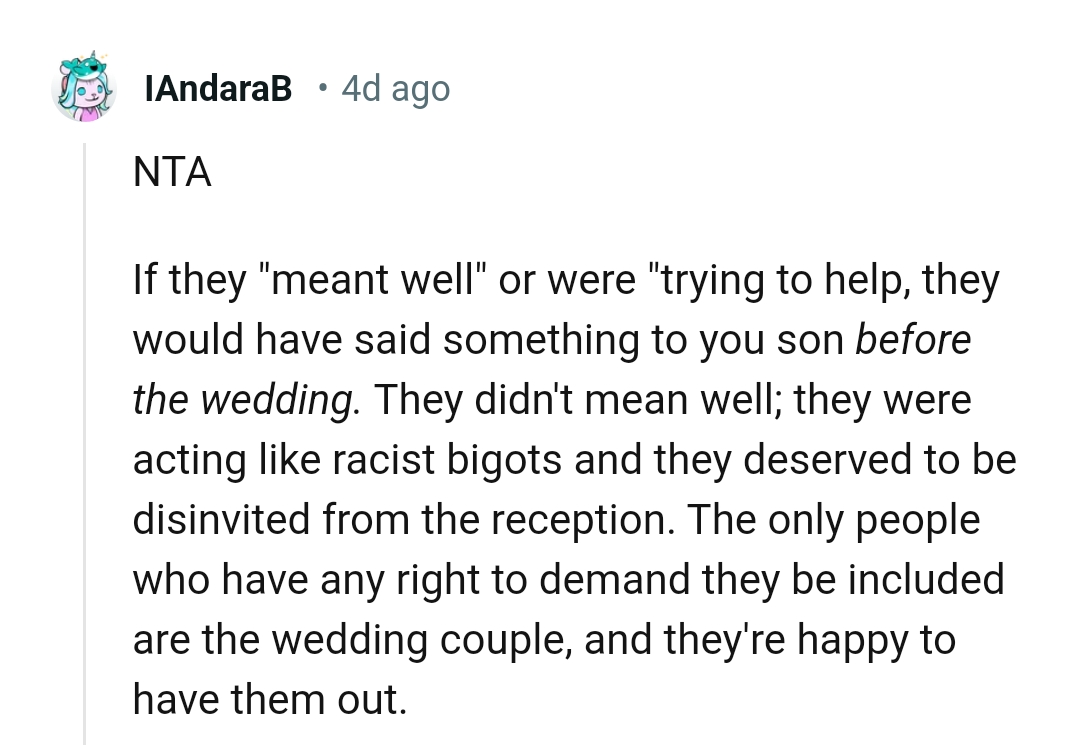Click the closing words "have them out."

point(270,700)
